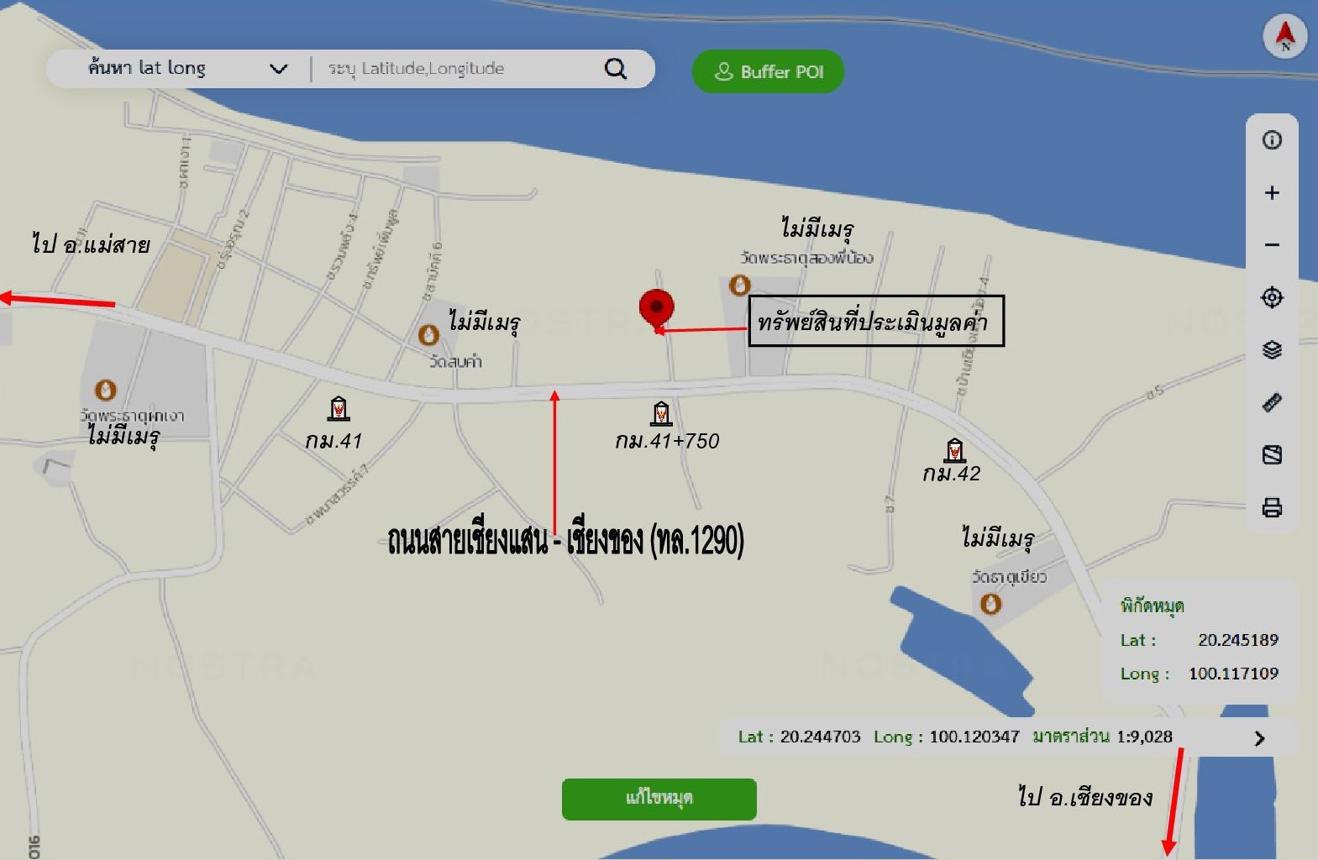Click the Buffer POI button
The height and width of the screenshot is (860, 1318).
pos(768,72)
